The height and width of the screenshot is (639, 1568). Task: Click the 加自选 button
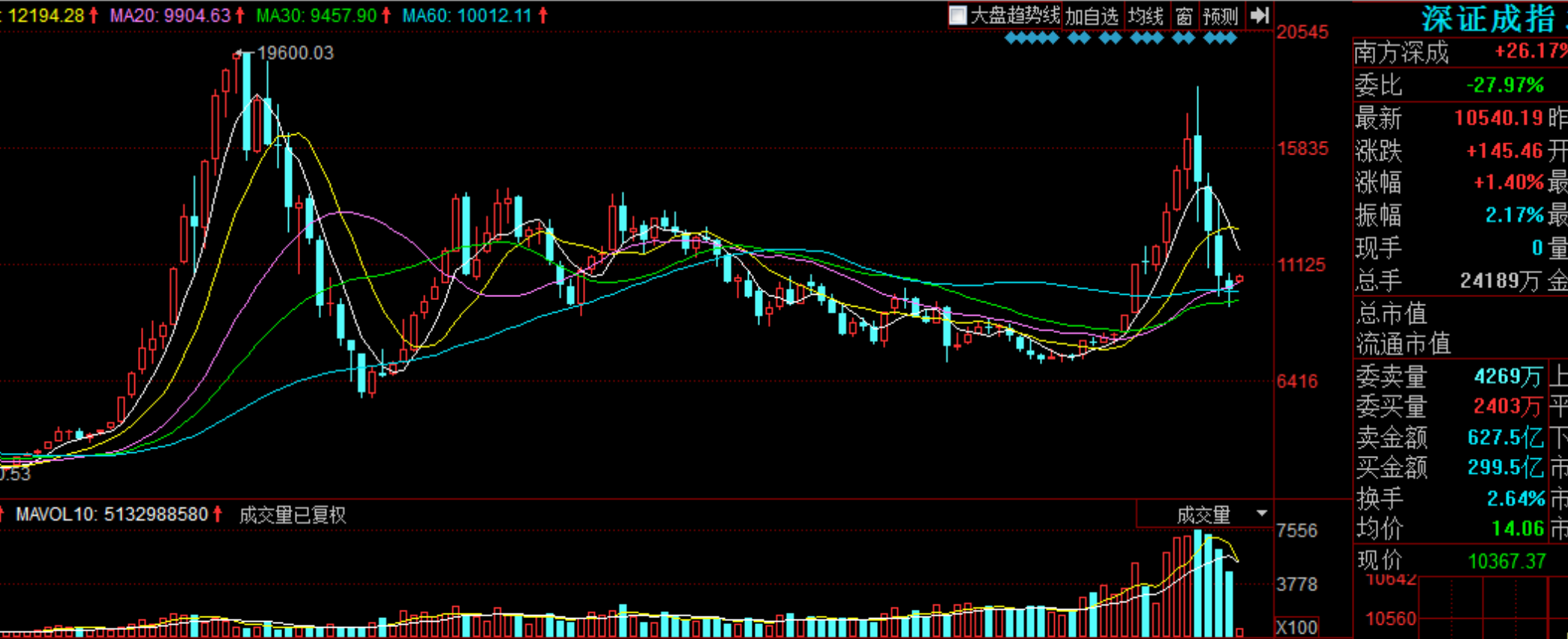point(1092,16)
